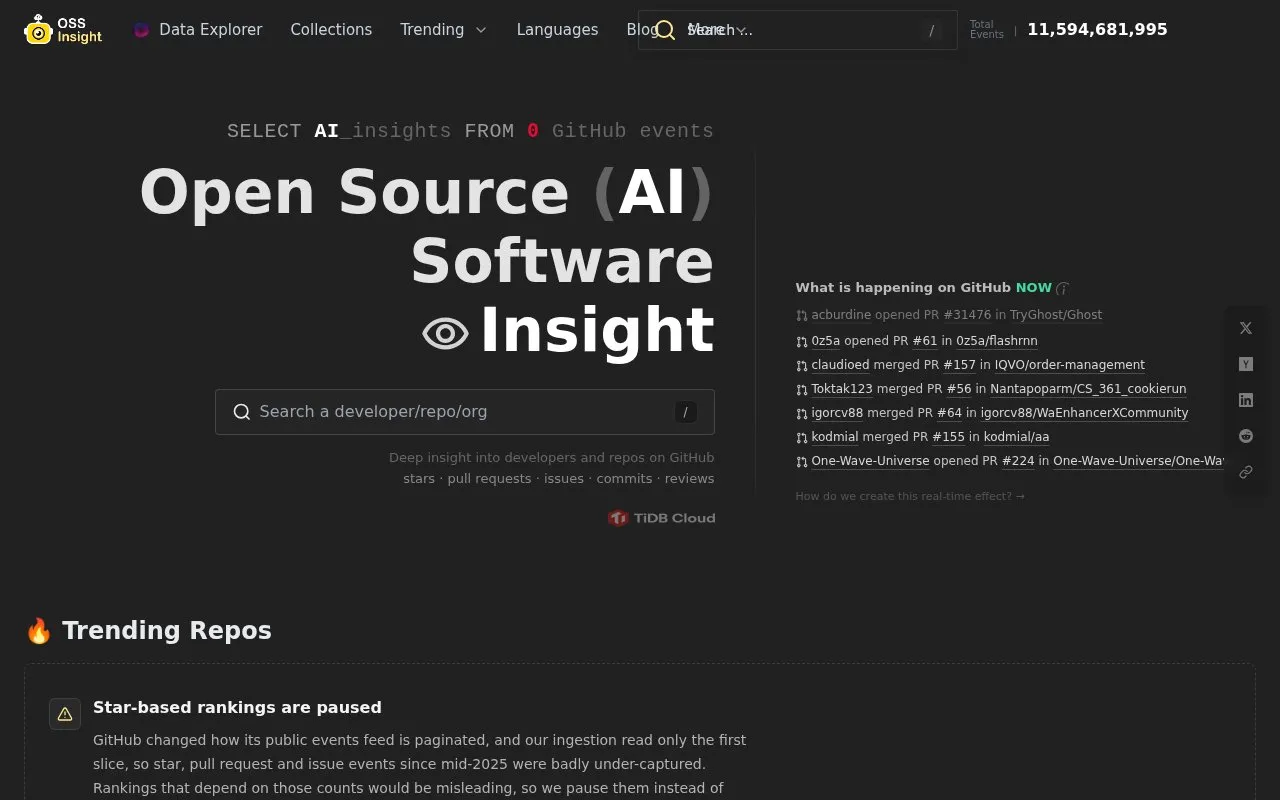Viewport: 1280px width, 800px height.
Task: Open the Toktak123 user link
Action: pos(842,389)
